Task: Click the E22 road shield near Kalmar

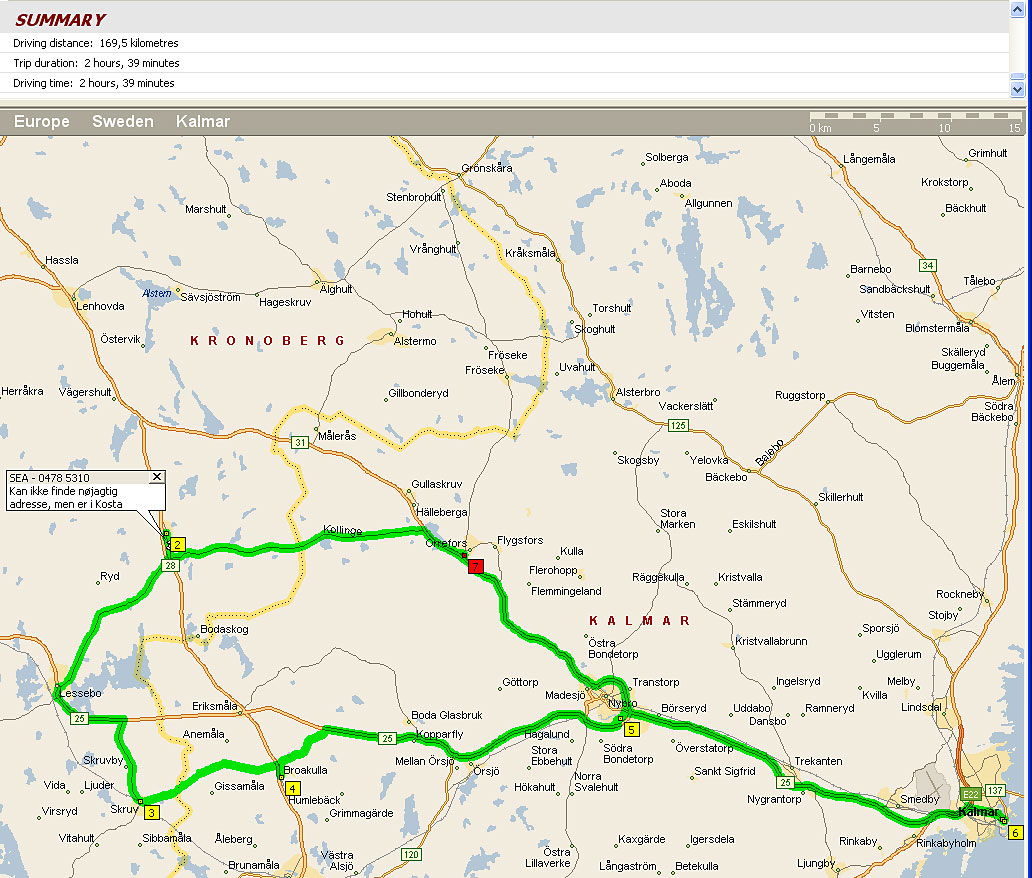Action: tap(970, 794)
